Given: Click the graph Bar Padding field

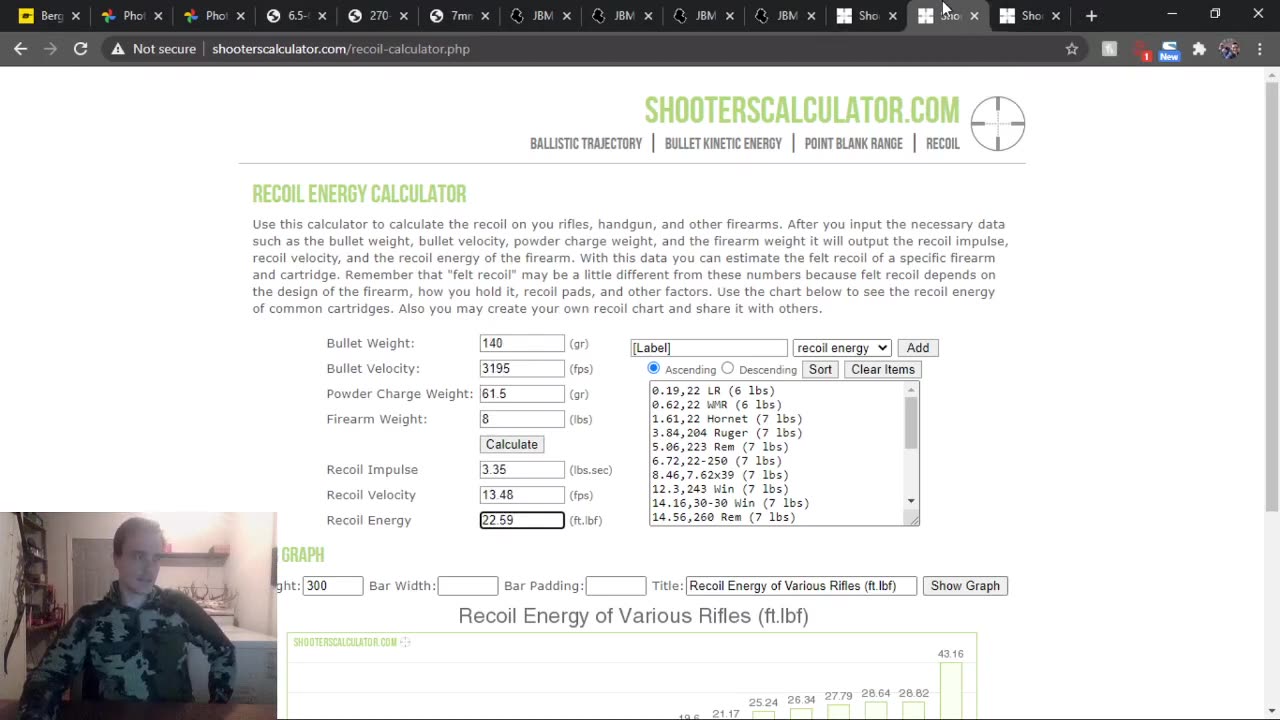Looking at the screenshot, I should (615, 586).
